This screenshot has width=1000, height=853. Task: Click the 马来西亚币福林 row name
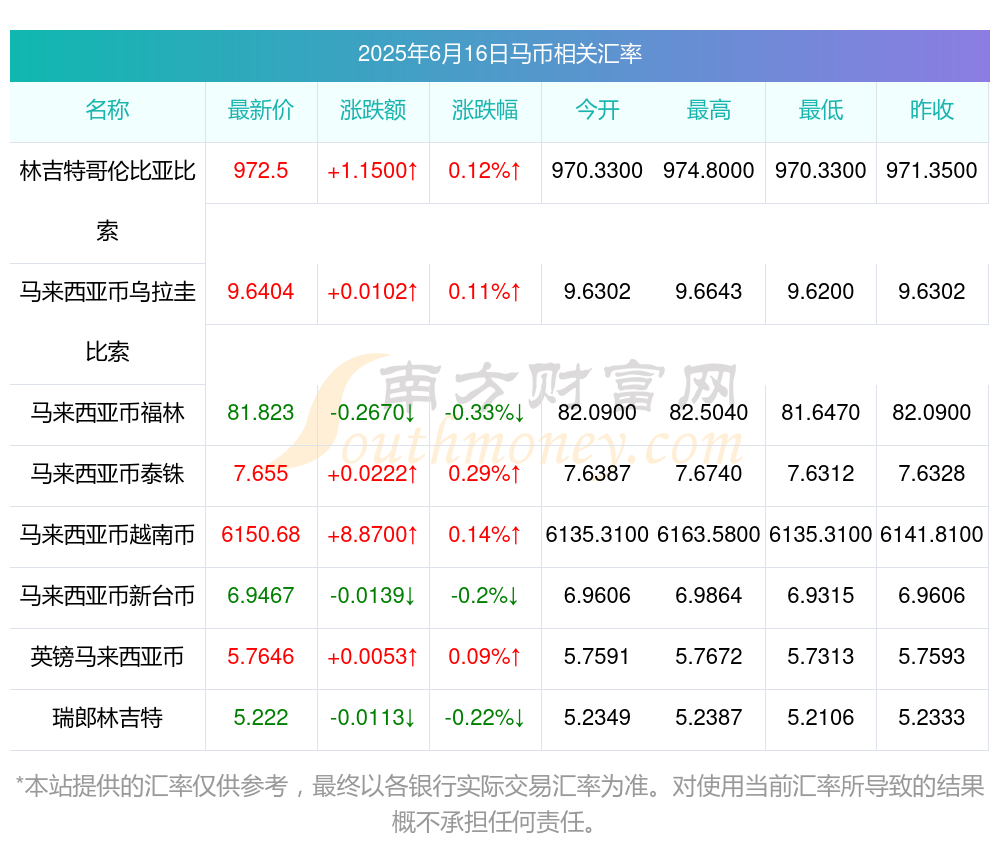107,413
